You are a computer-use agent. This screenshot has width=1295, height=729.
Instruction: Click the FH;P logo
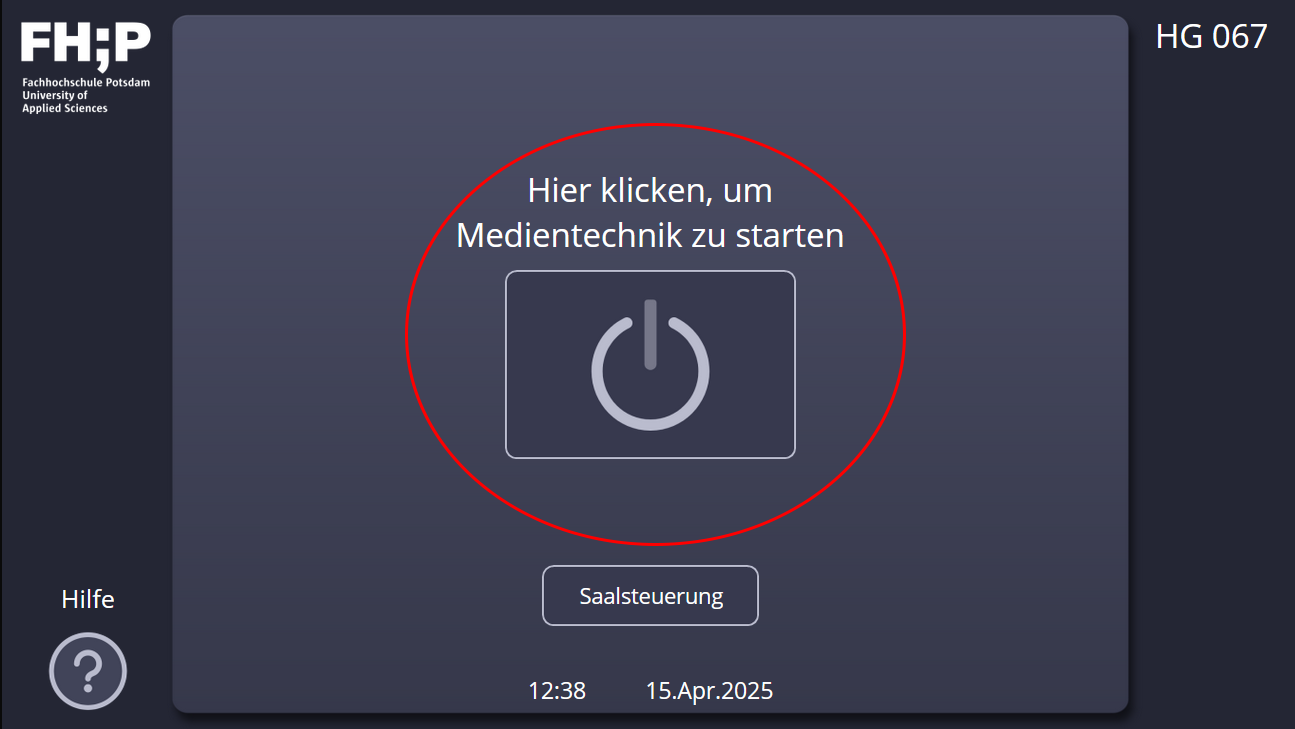86,46
